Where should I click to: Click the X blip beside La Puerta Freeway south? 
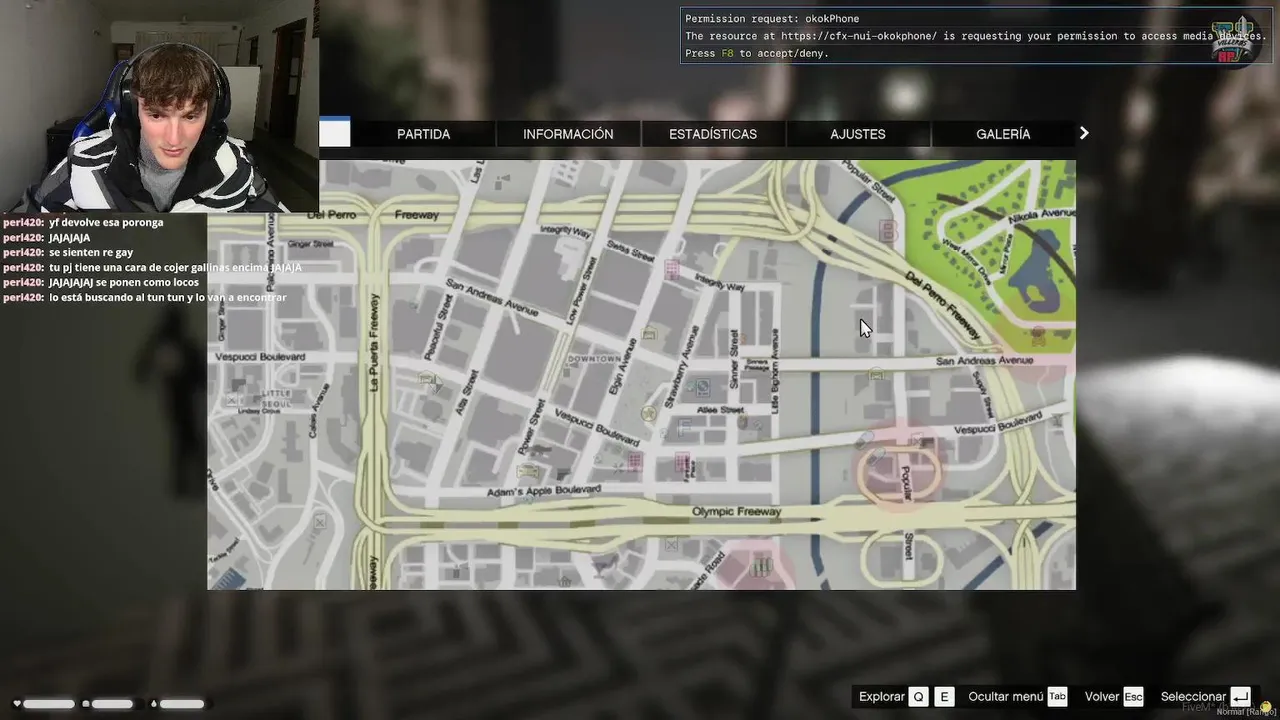320,521
